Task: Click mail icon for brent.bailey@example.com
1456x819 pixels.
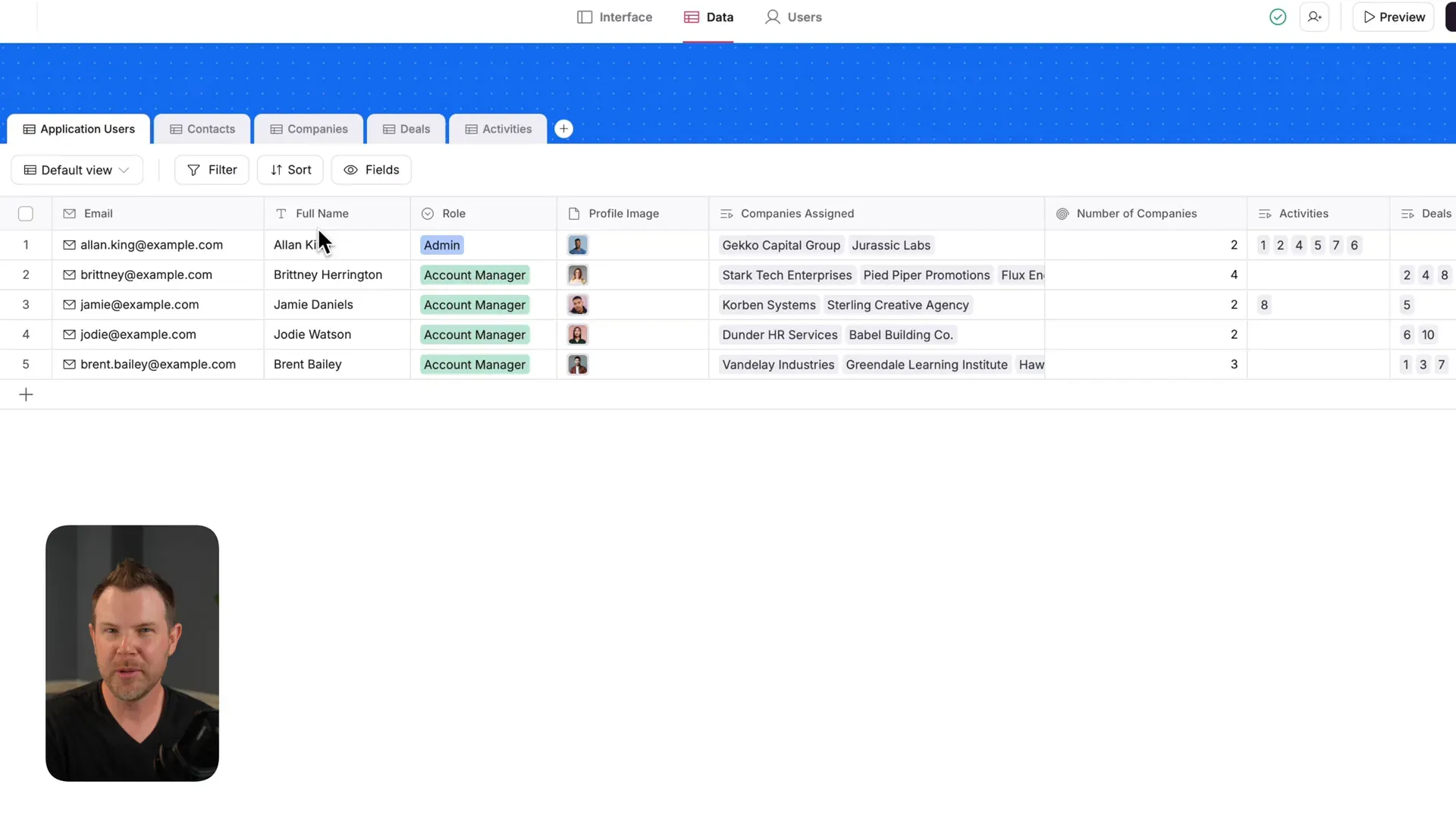Action: click(69, 364)
